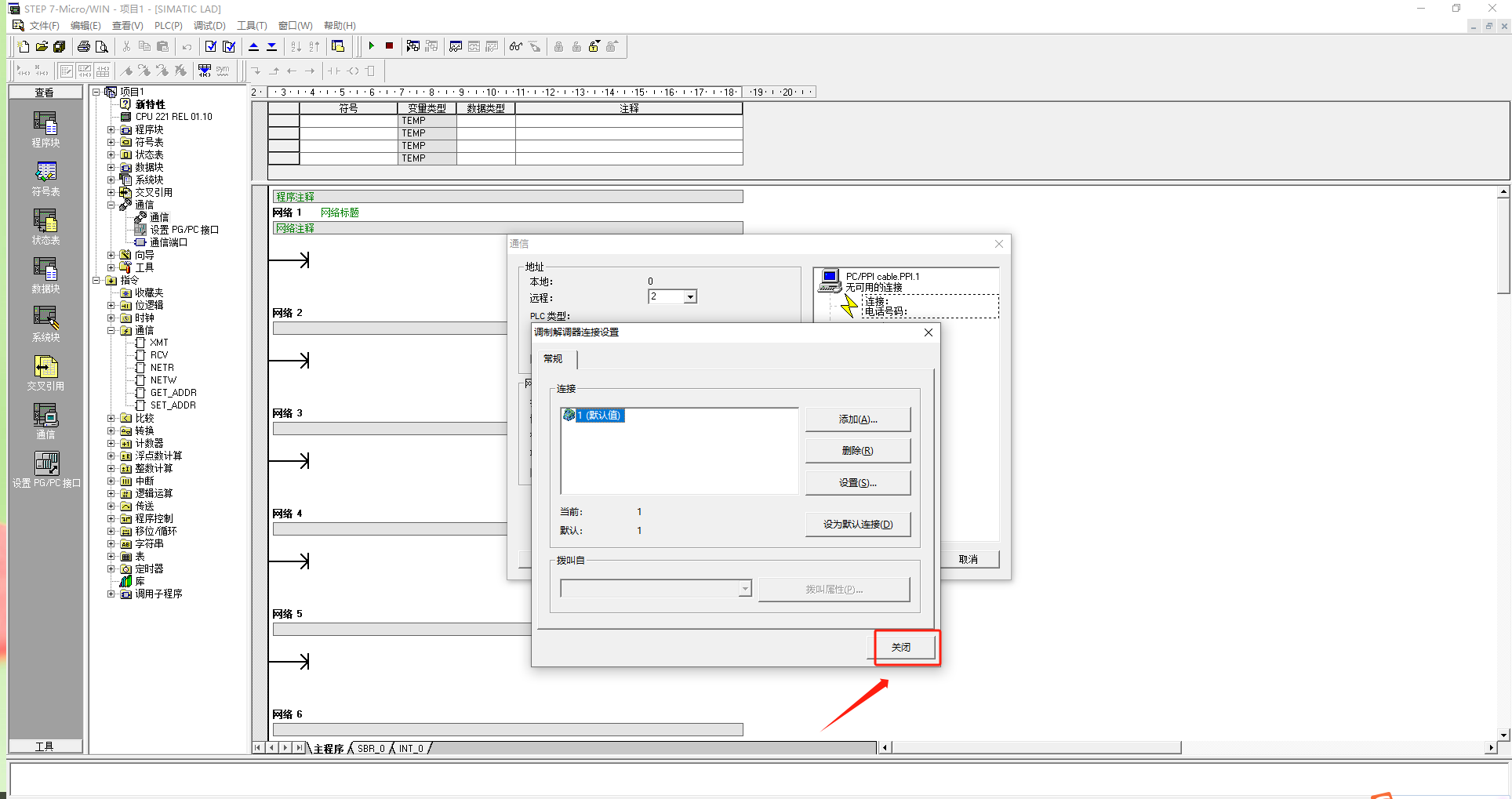This screenshot has height=799, width=1512.
Task: Expand the 调用子程序 tree node
Action: click(x=111, y=594)
